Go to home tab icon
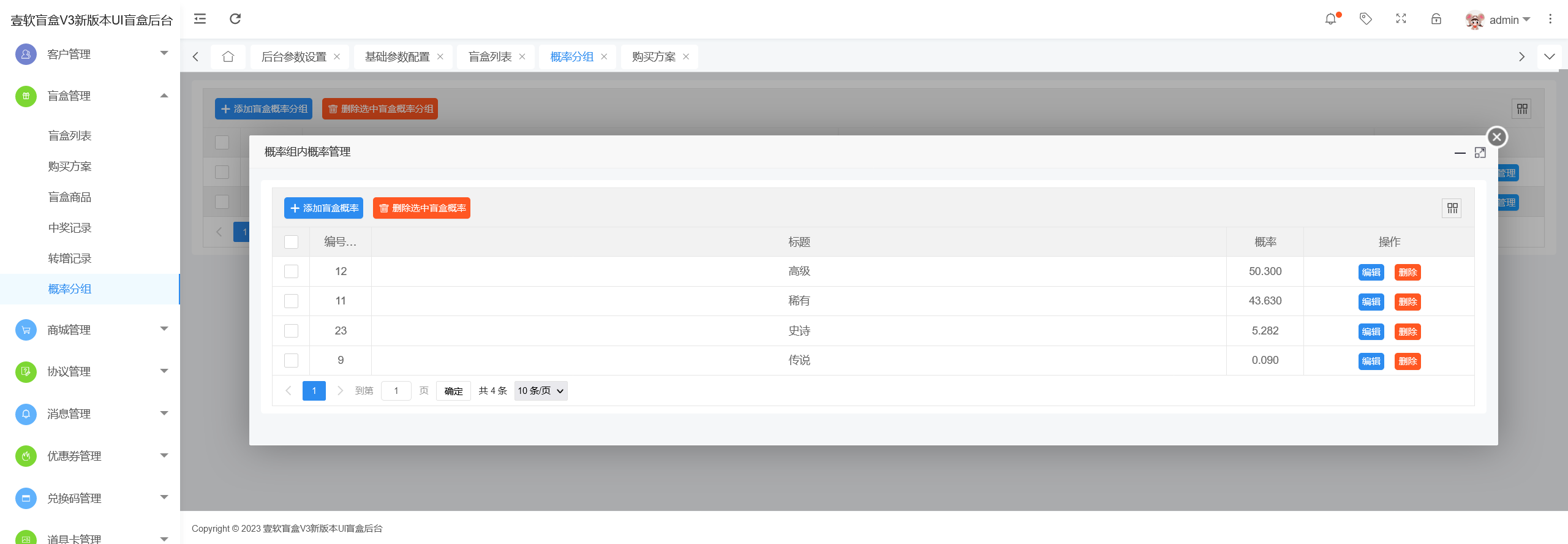 click(228, 57)
